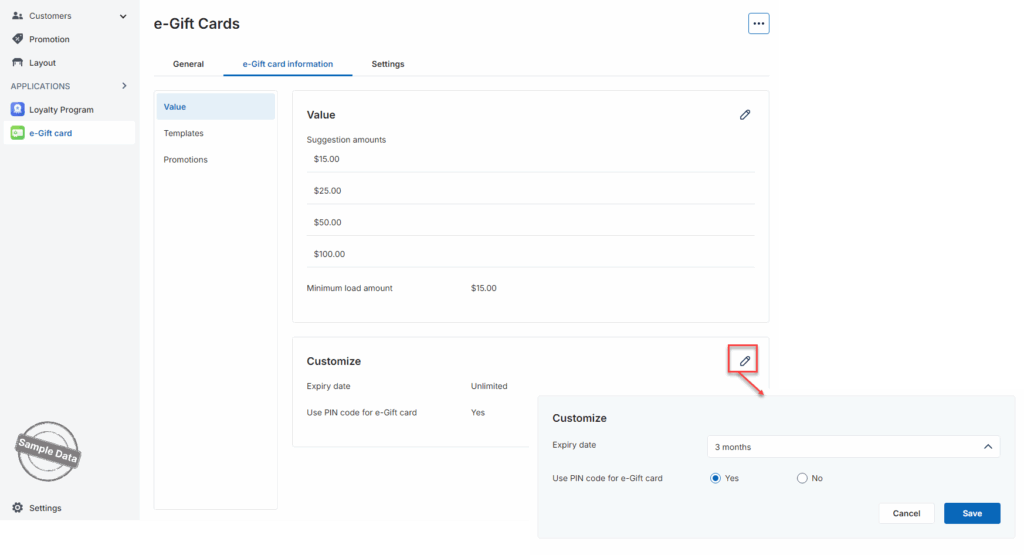Viewport: 1024px width, 555px height.
Task: Click the Cancel button
Action: 906,513
